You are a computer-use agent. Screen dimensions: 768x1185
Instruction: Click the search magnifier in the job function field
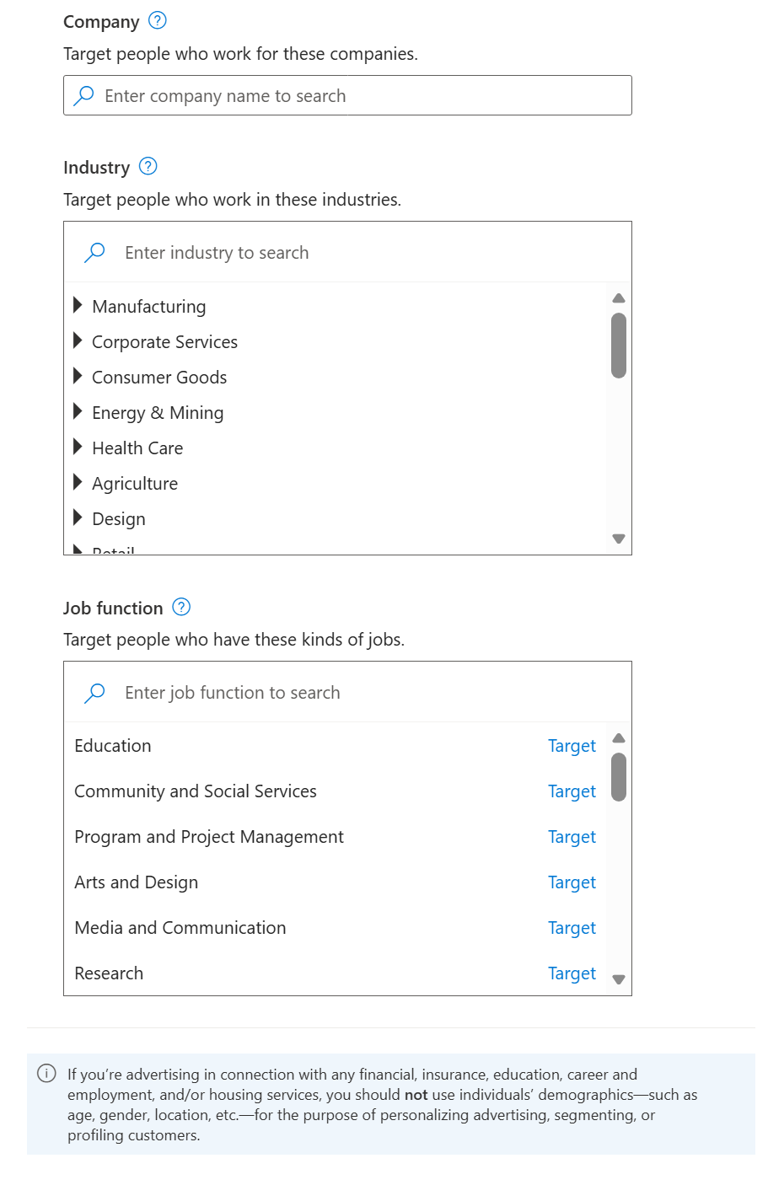(x=94, y=692)
